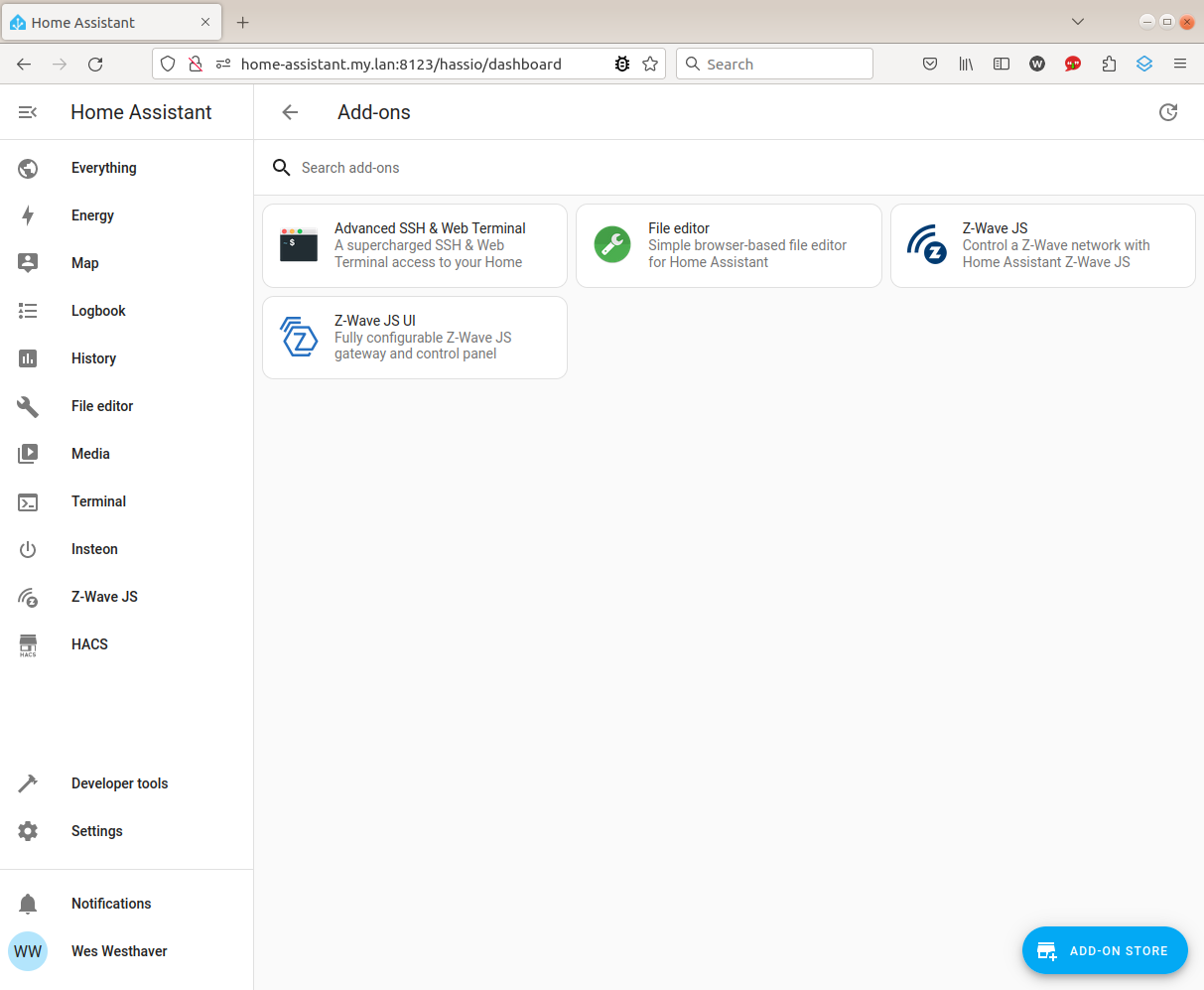The width and height of the screenshot is (1204, 990).
Task: Click the insecure connection lock icon
Action: 196,64
